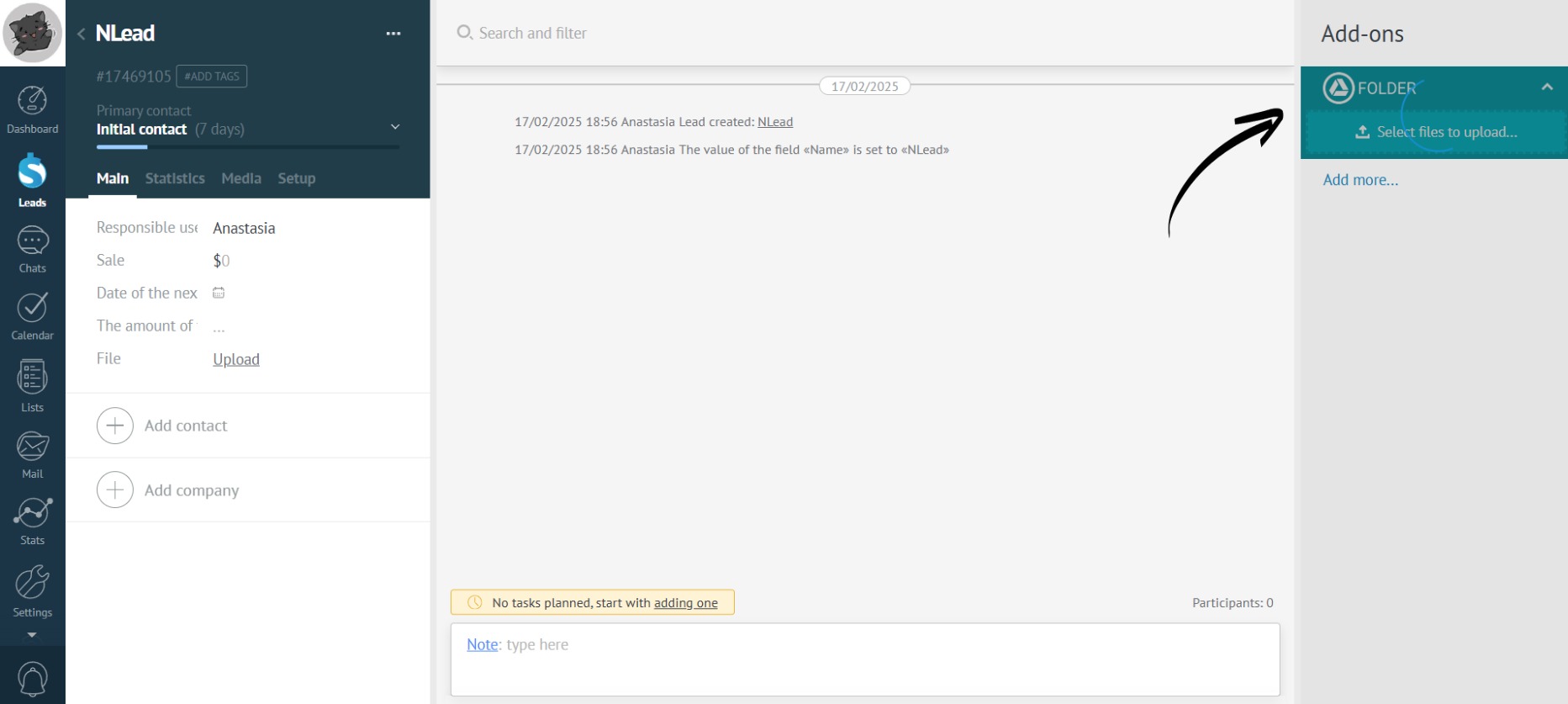Open the Calendar icon in sidebar

[32, 315]
